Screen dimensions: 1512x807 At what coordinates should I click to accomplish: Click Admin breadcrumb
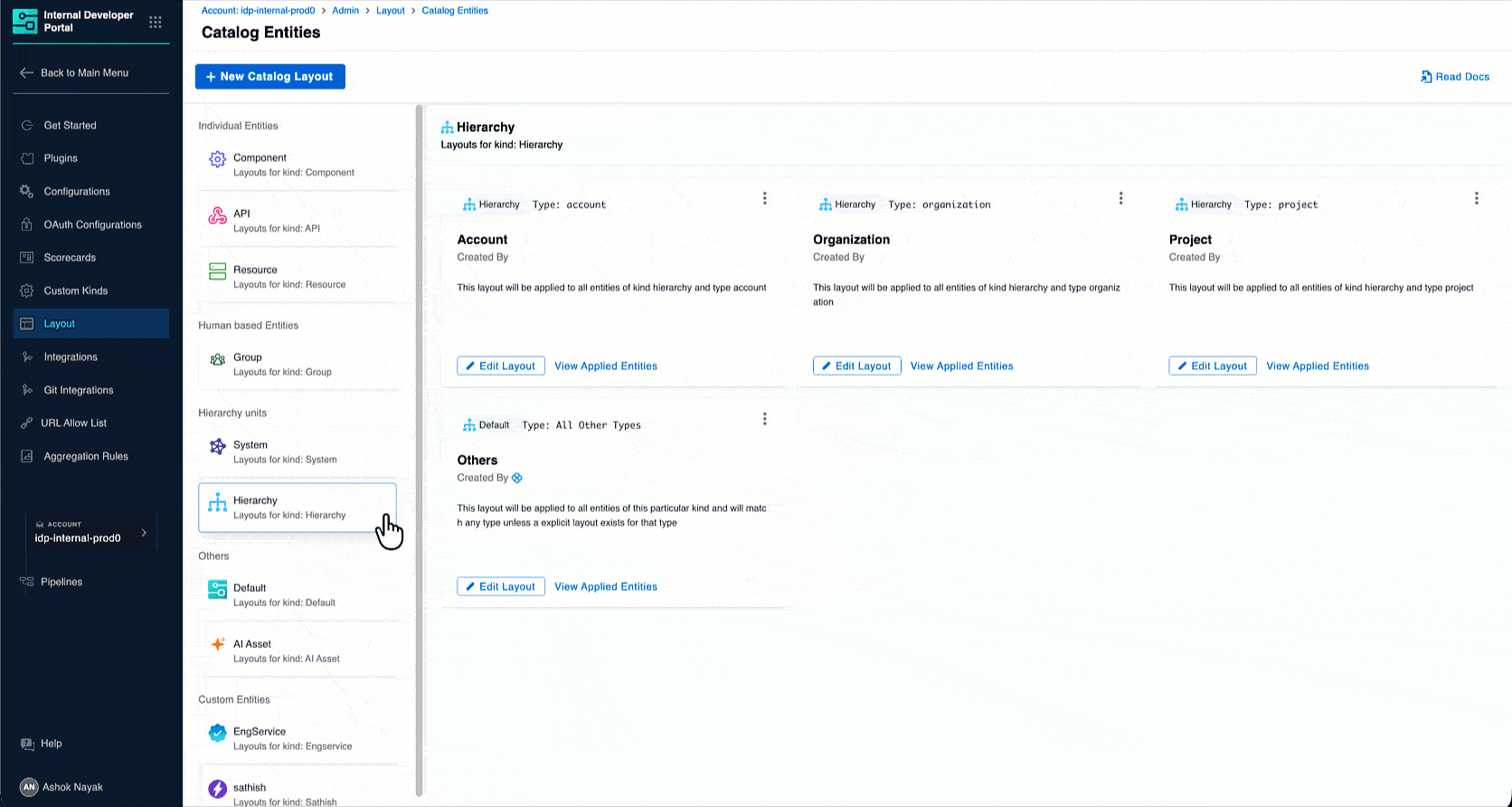click(x=345, y=11)
